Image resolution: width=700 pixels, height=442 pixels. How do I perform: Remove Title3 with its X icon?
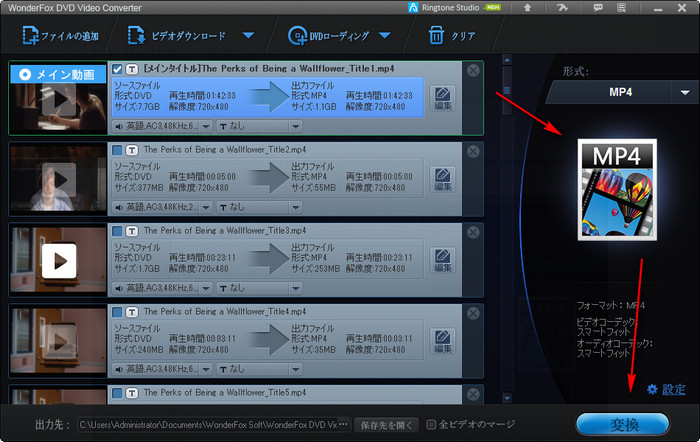click(x=473, y=232)
